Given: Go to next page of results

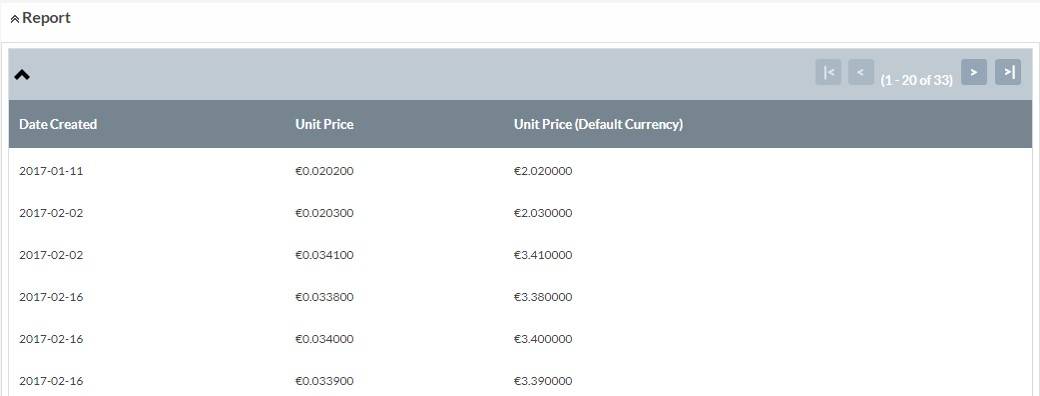Looking at the screenshot, I should pyautogui.click(x=974, y=72).
